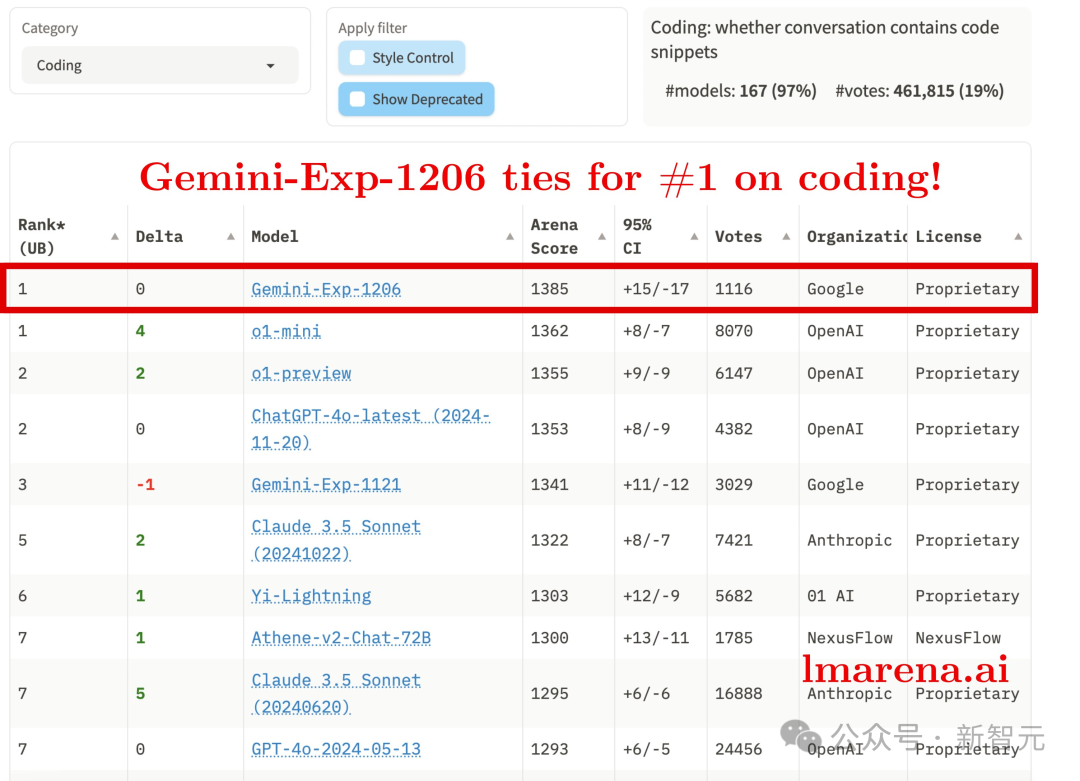Viewport: 1080px width, 781px height.
Task: Click the Arena Score value 1385
Action: [550, 289]
